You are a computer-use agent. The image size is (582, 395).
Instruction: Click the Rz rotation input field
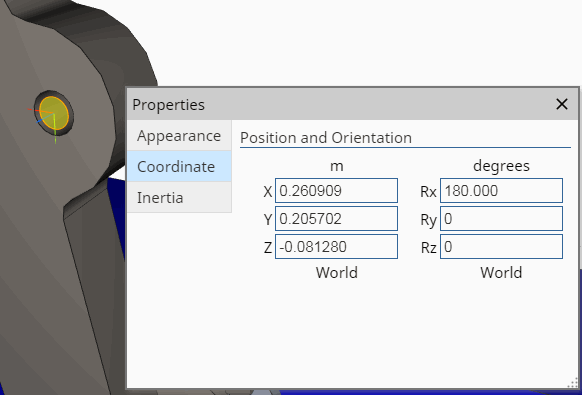point(501,246)
